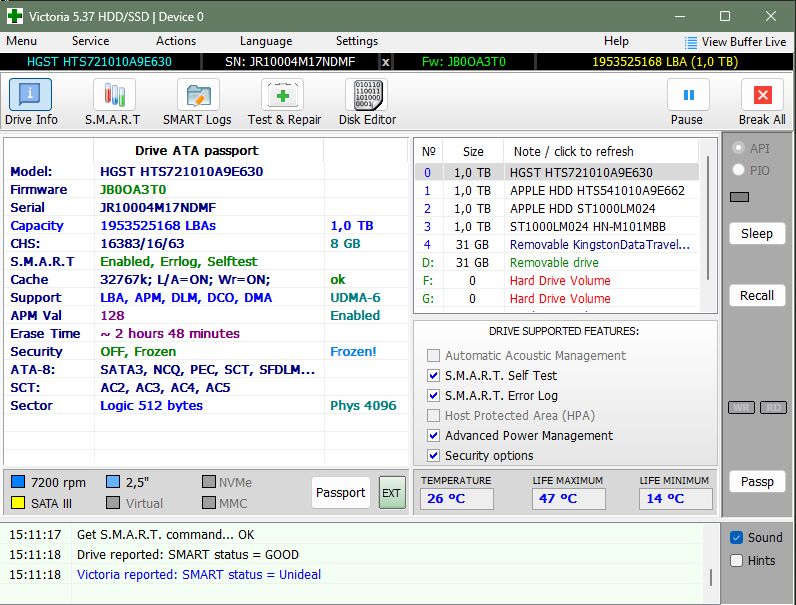Click the LIFE MINIMUM 14 °C field

click(x=676, y=498)
